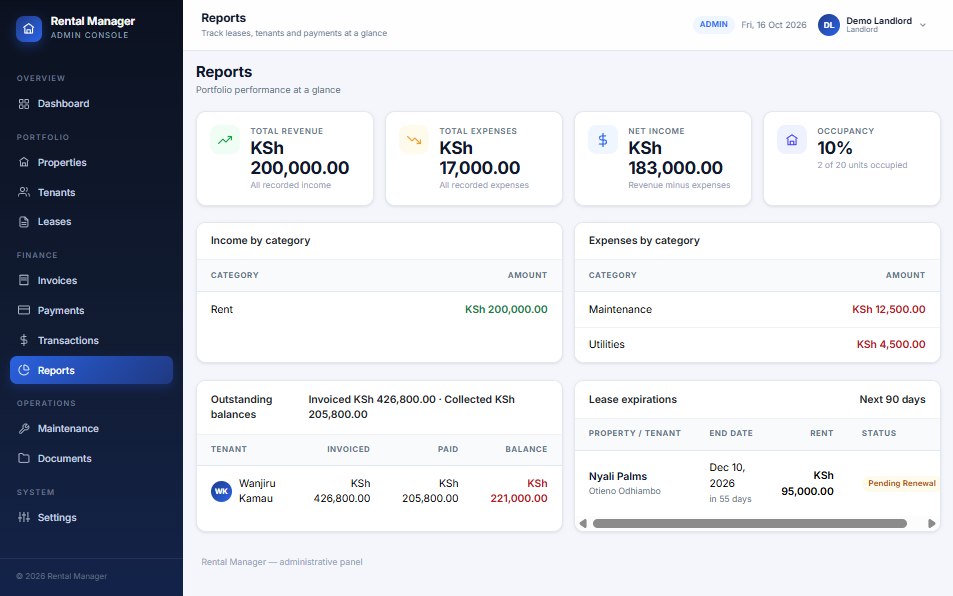Click the 10% occupancy value

(x=834, y=148)
